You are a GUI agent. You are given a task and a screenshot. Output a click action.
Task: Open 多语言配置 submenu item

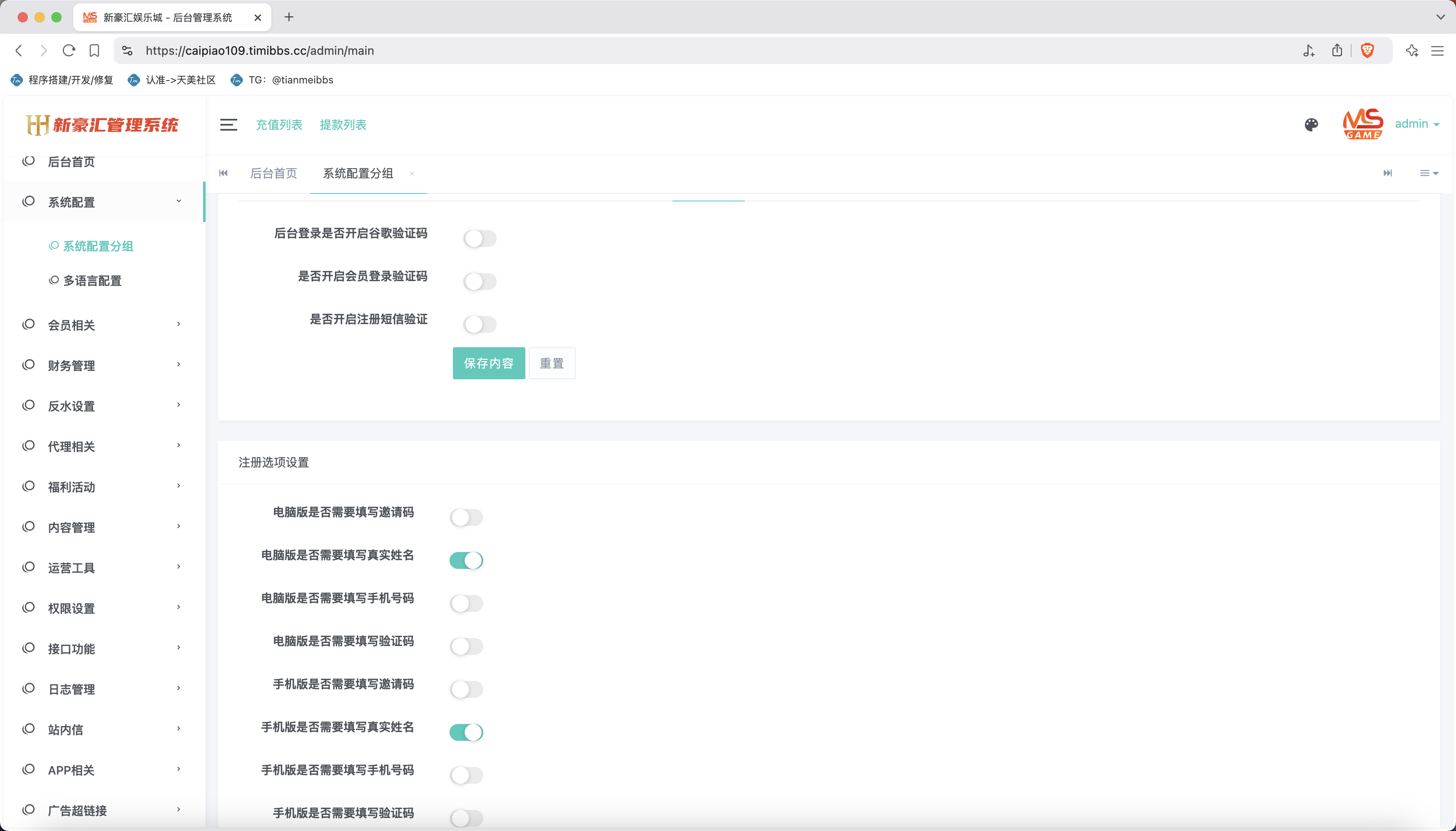tap(92, 281)
